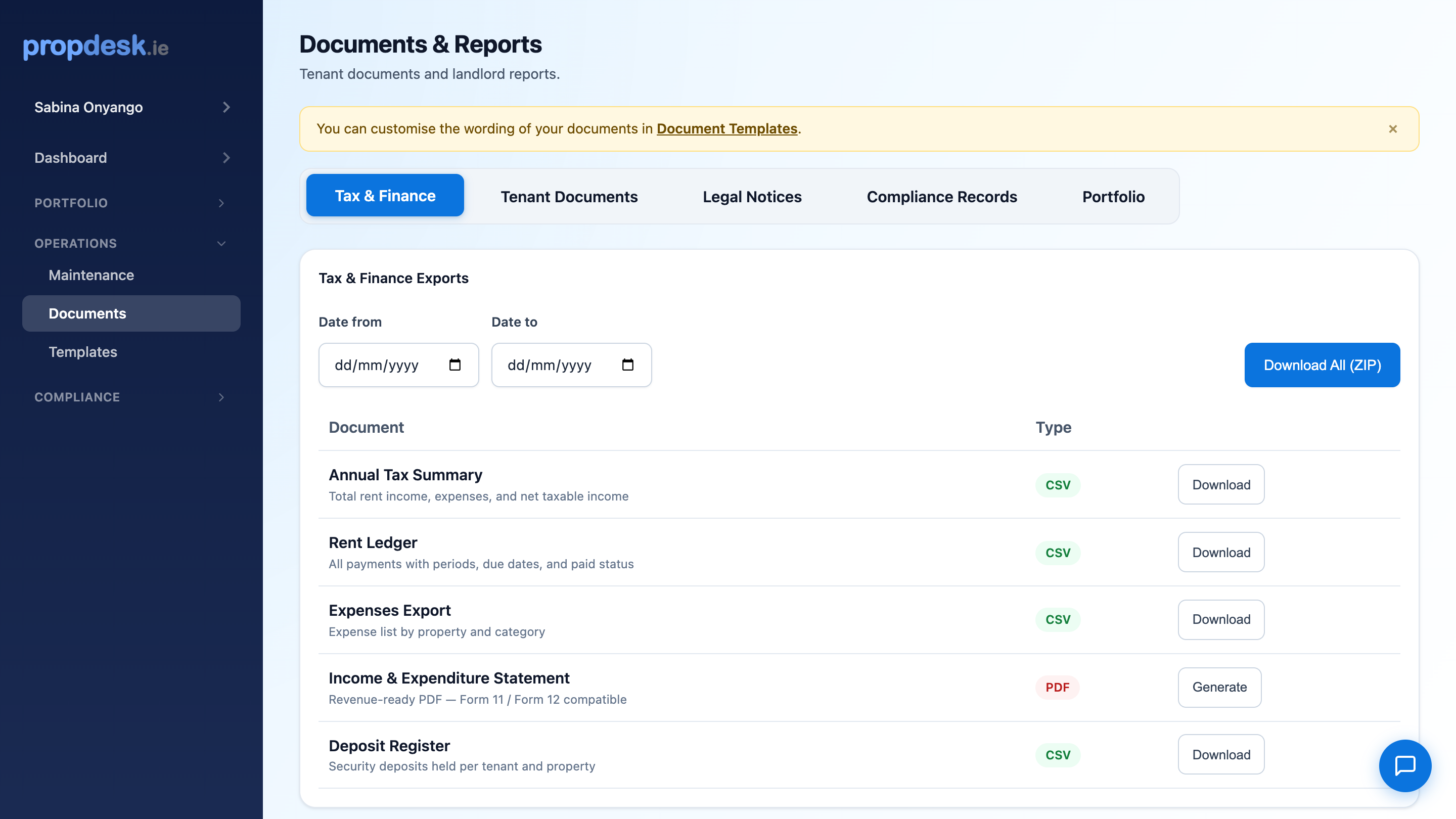The image size is (1456, 819).
Task: Generate the Income & Expenditure Statement
Action: (x=1219, y=688)
